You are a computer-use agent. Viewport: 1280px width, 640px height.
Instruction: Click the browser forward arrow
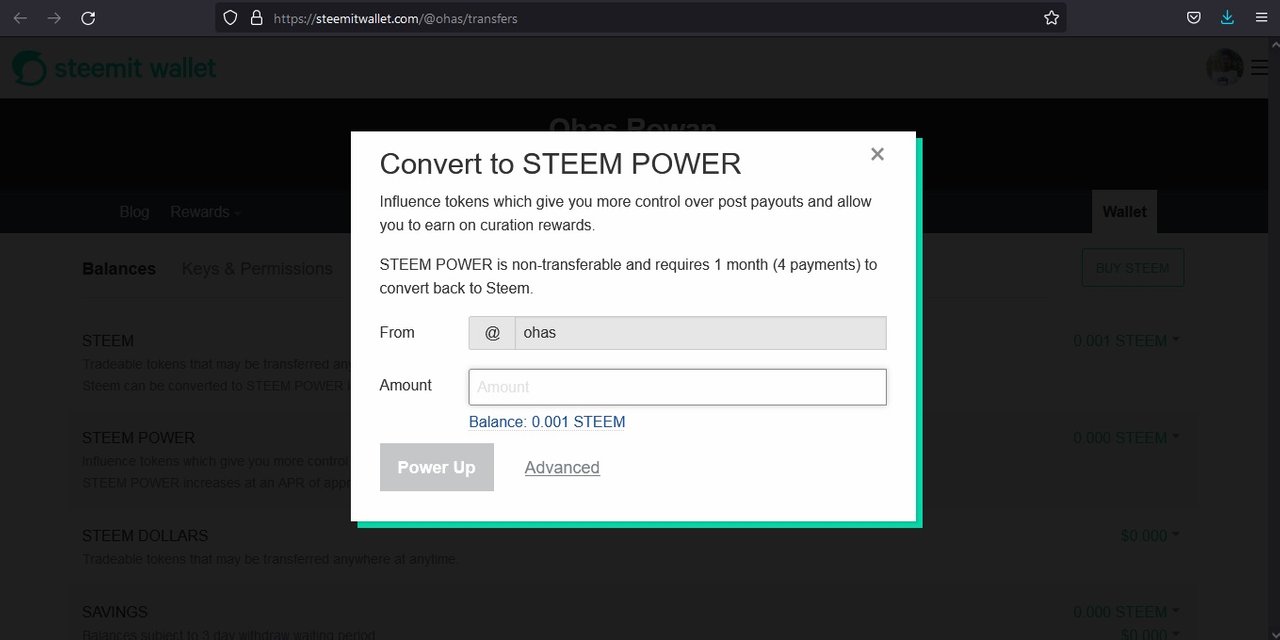(x=54, y=18)
